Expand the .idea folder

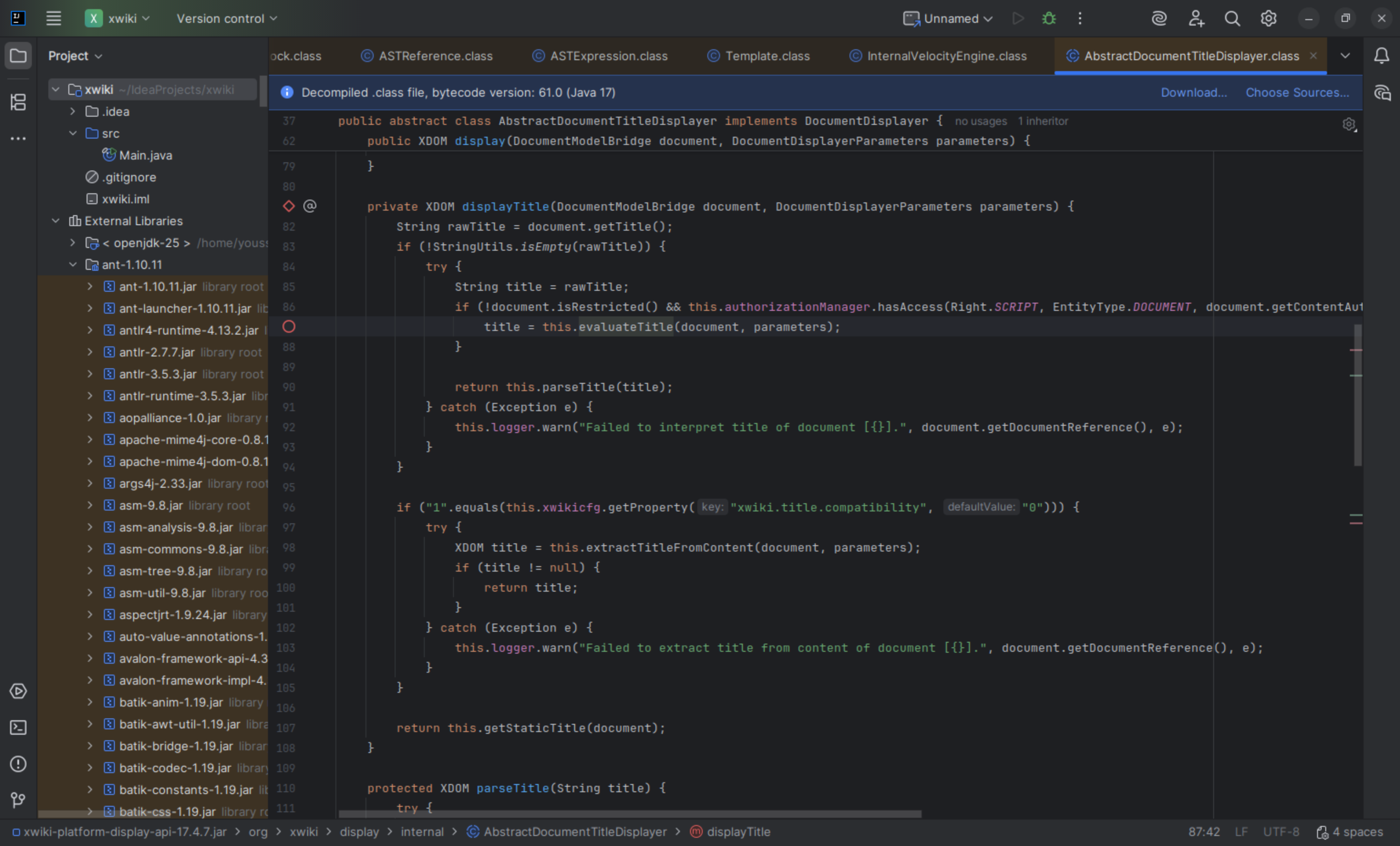tap(73, 112)
